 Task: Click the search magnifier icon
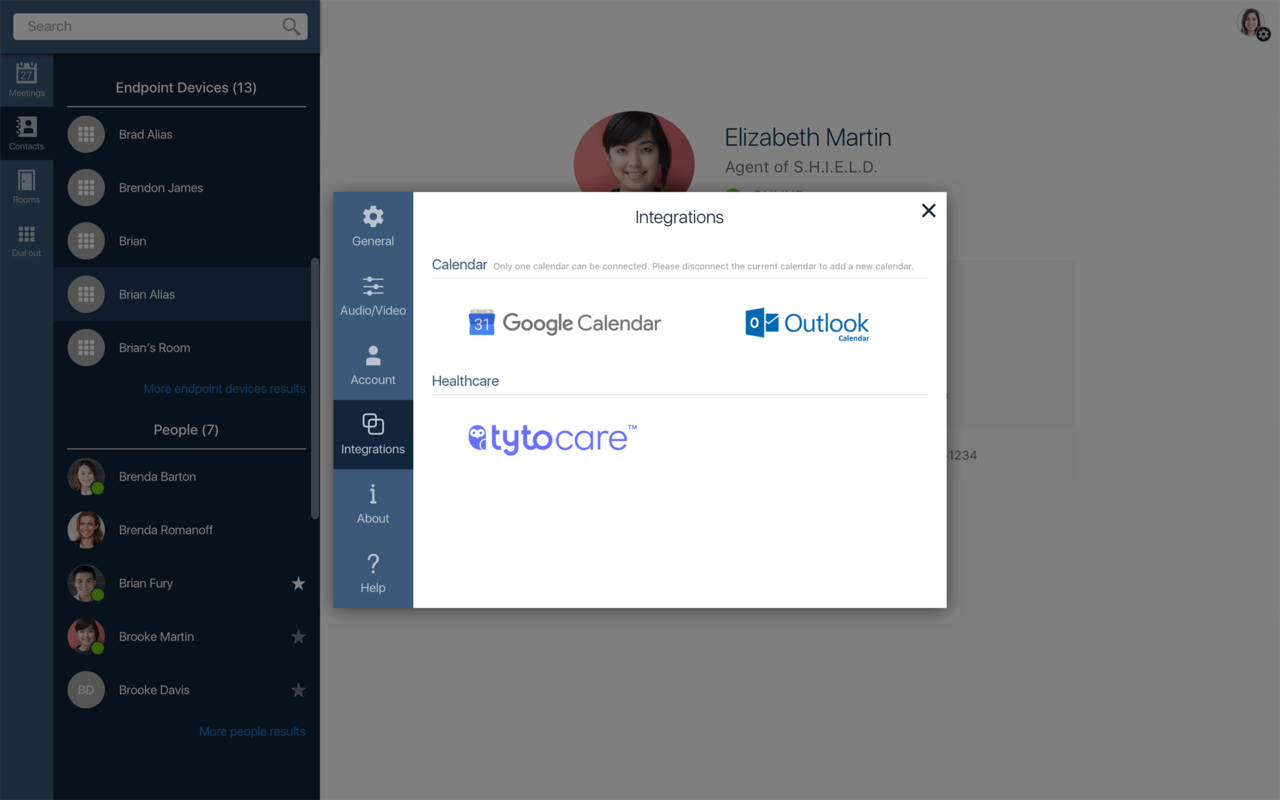pos(291,27)
